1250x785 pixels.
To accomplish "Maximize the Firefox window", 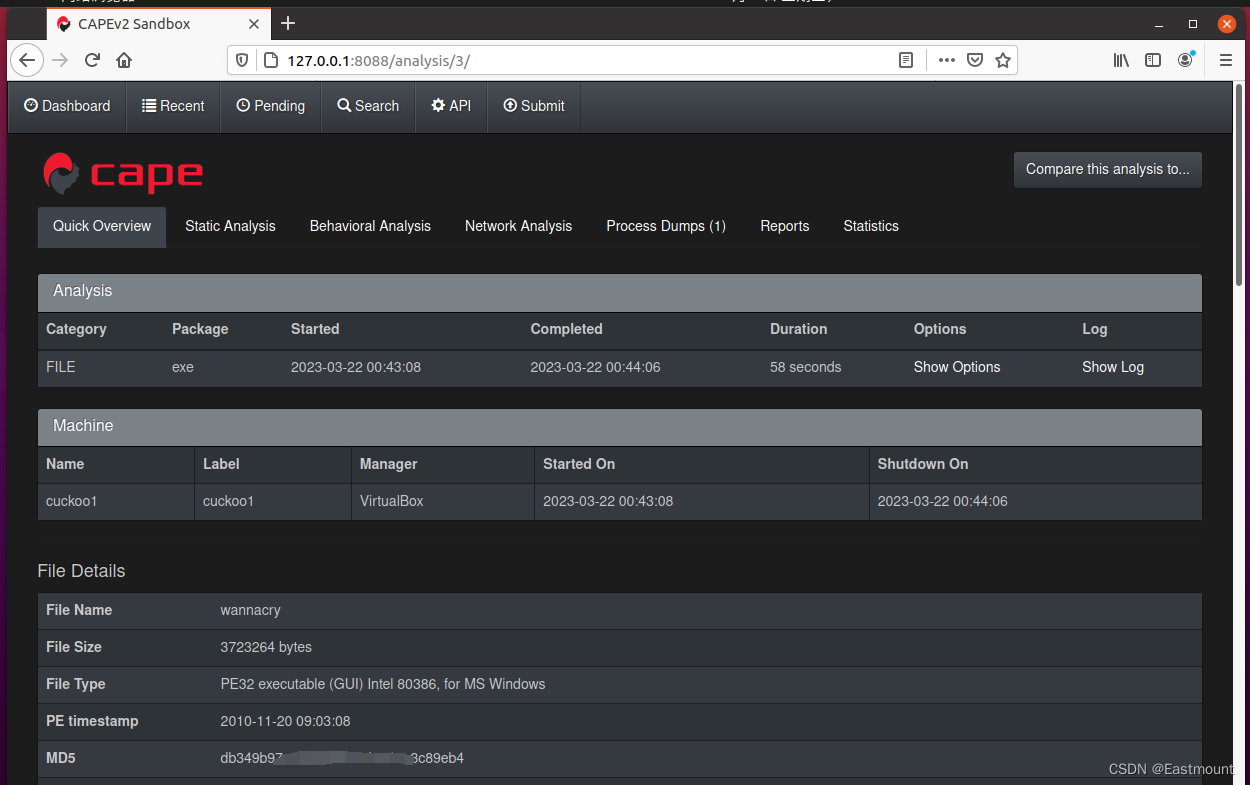I will [1193, 23].
